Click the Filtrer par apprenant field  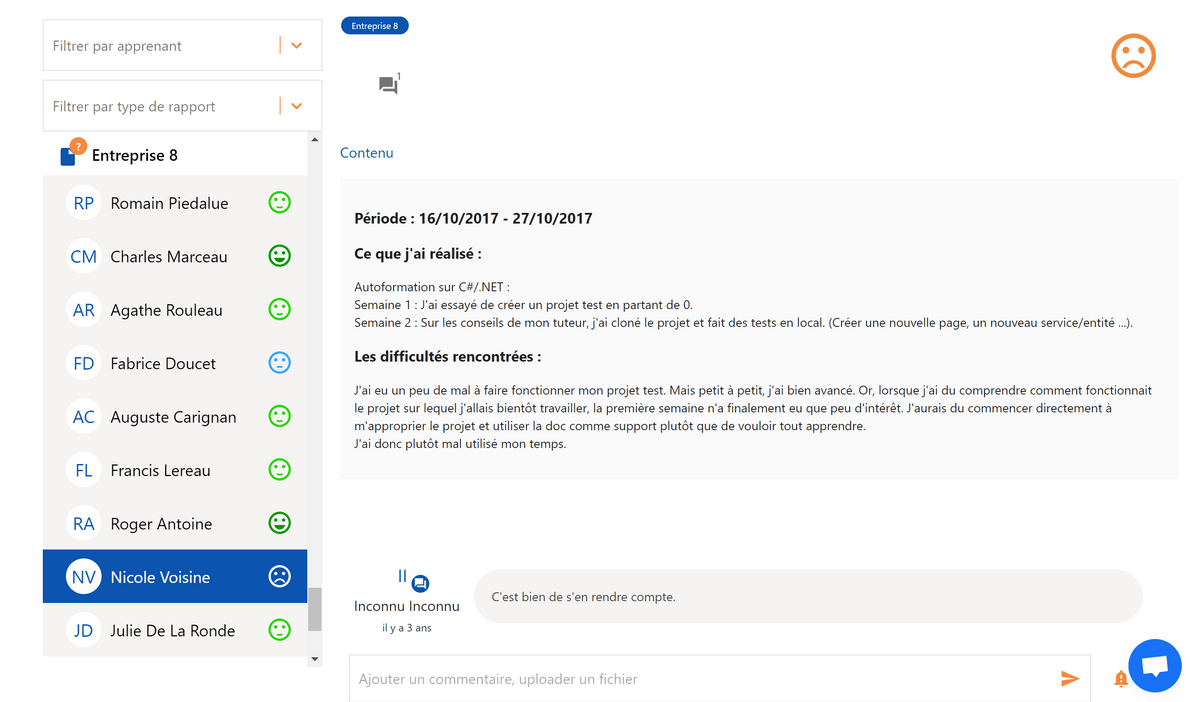point(182,45)
